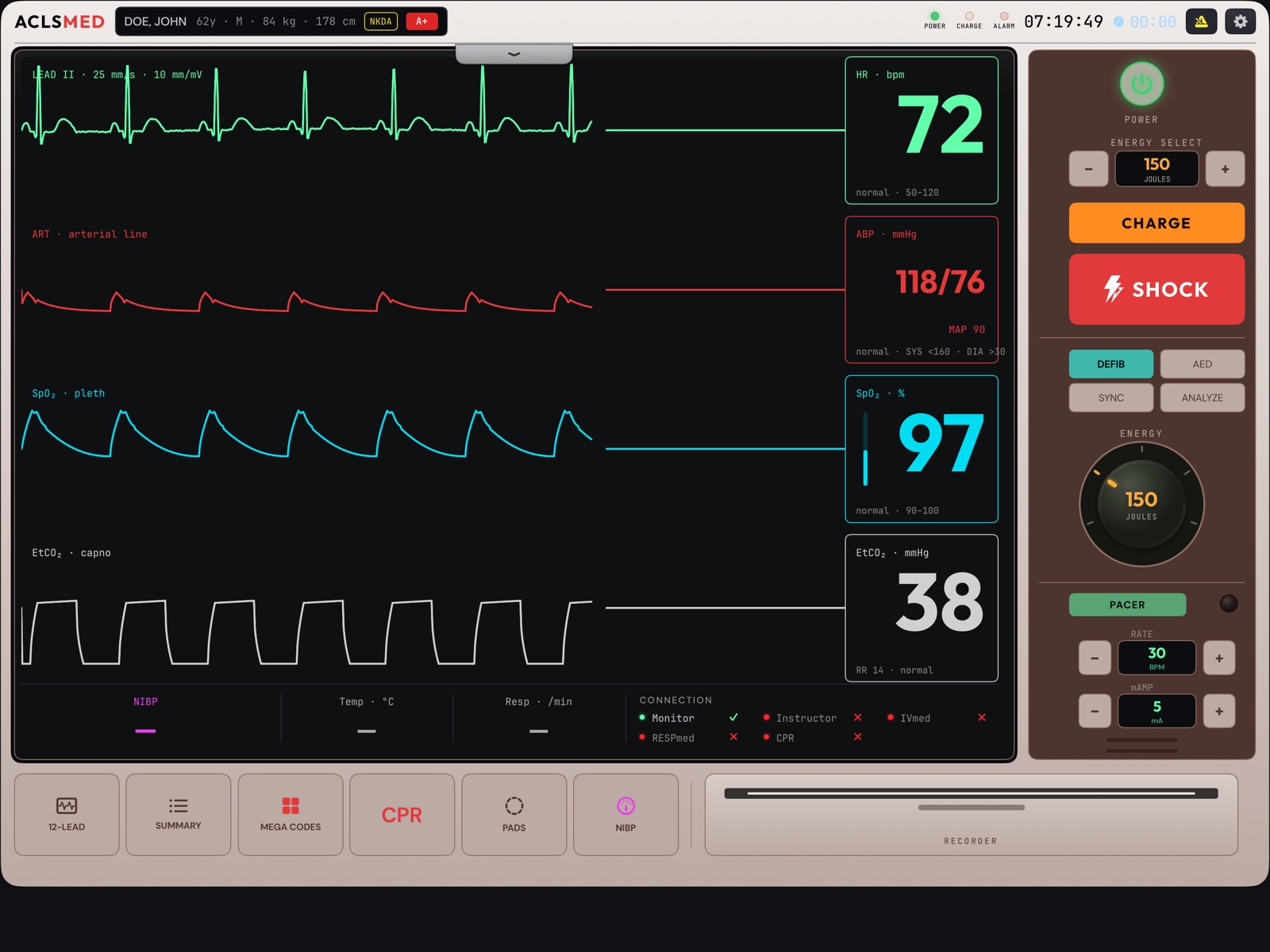Enable SYNC mode
Image resolution: width=1270 pixels, height=952 pixels.
1111,397
